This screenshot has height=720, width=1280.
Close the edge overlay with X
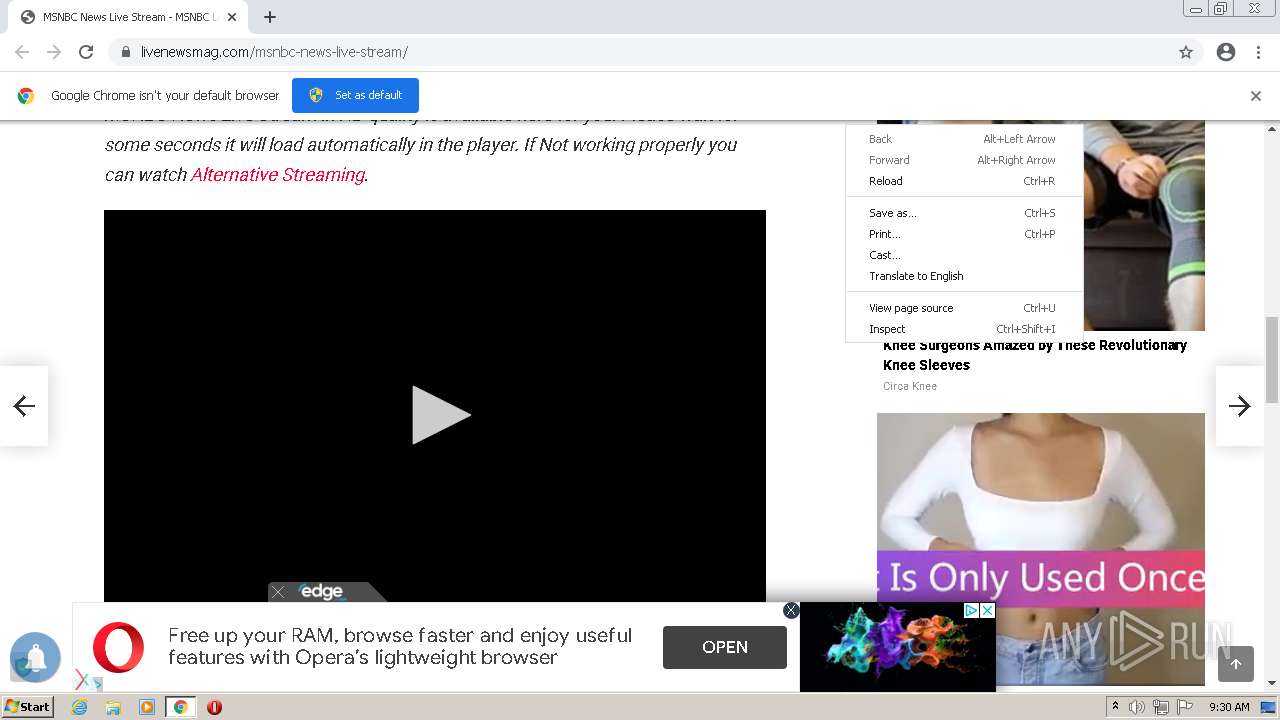click(x=278, y=592)
